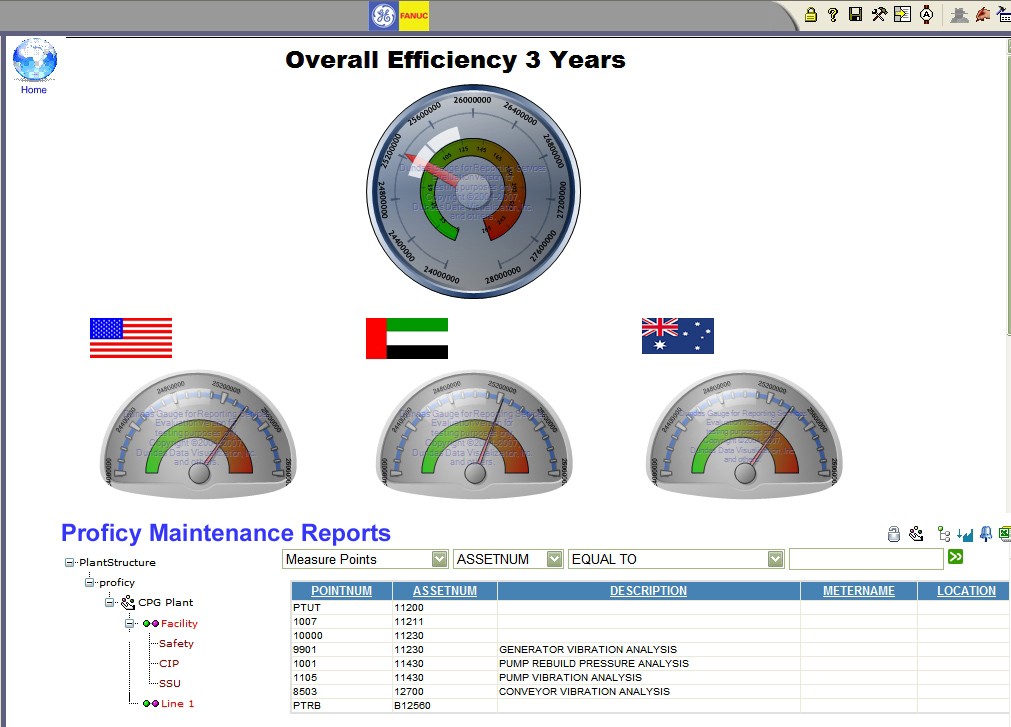Click the hand writing signature icon
Viewport: 1011px width, 727px height.
[983, 14]
